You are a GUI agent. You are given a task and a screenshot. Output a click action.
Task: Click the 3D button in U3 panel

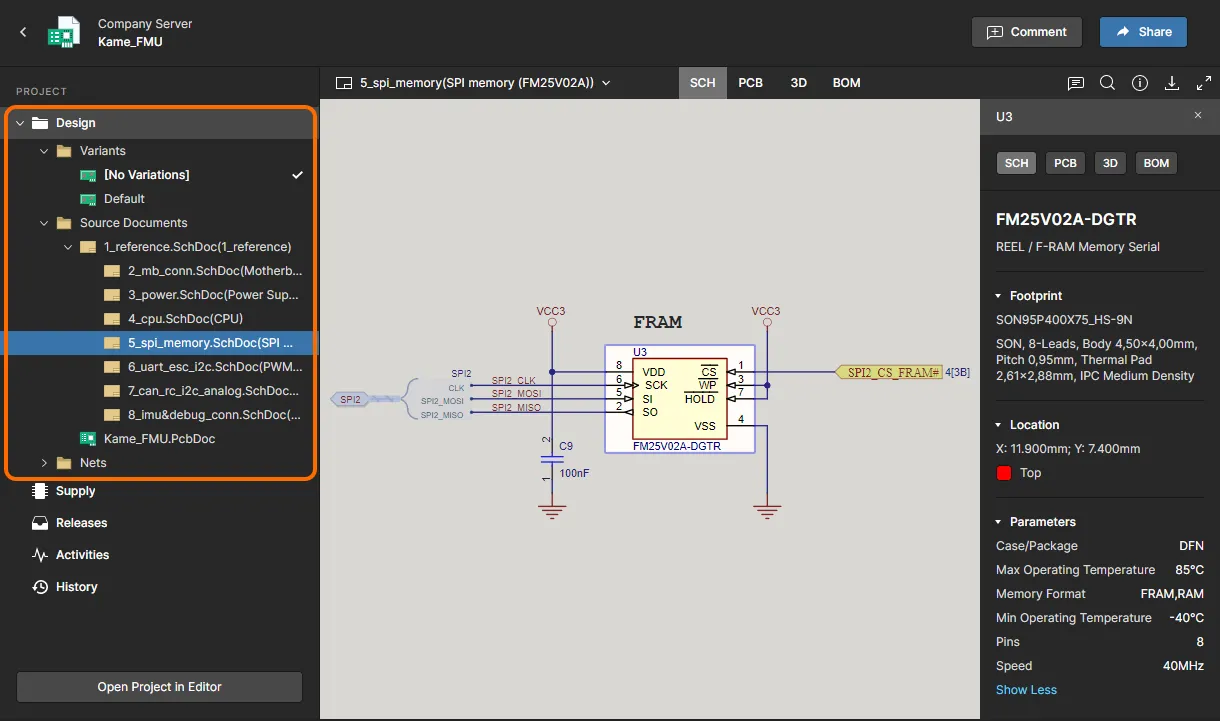click(1110, 163)
